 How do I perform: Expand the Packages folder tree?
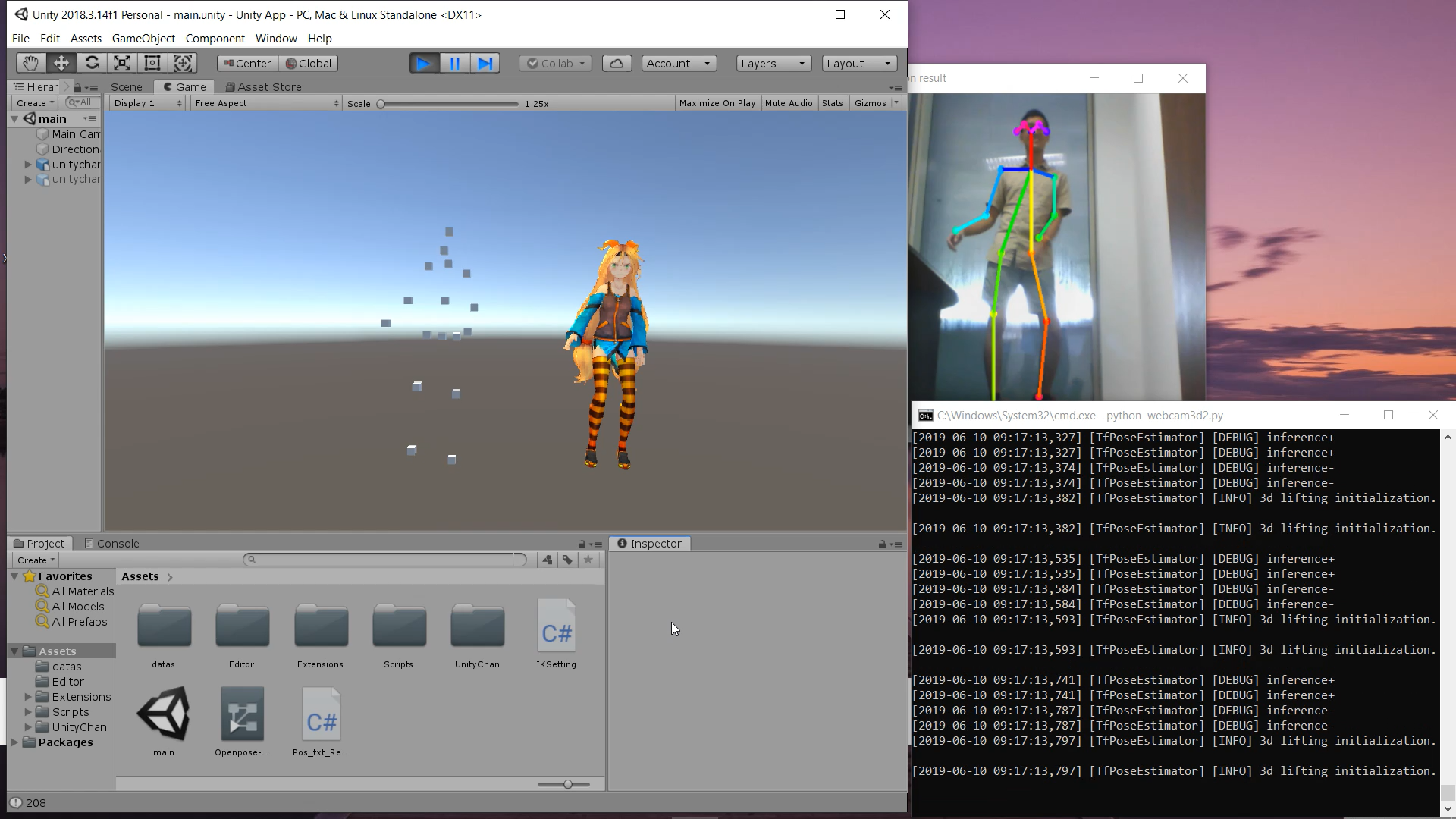coord(14,742)
